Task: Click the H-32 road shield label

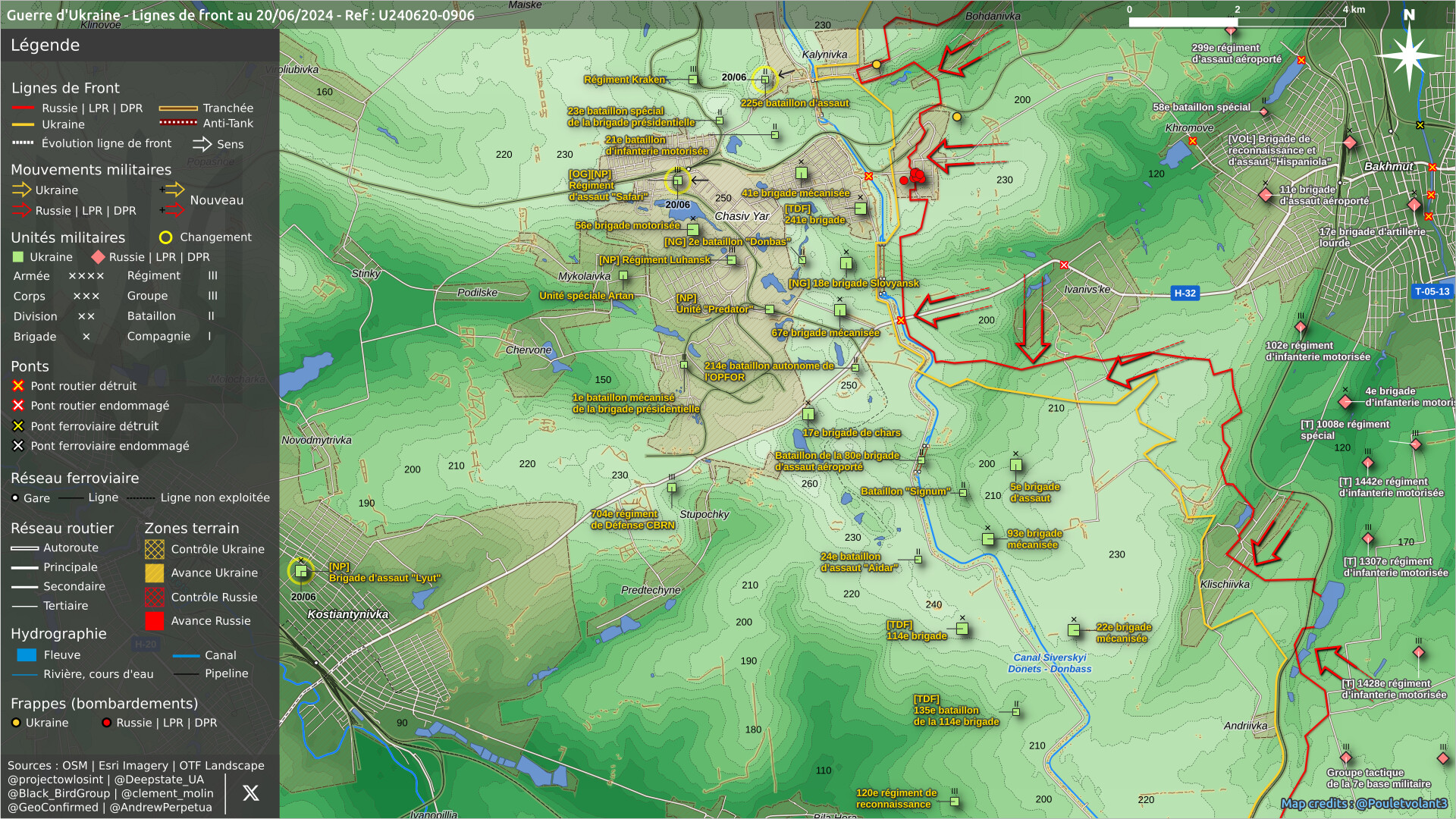Action: [1185, 293]
